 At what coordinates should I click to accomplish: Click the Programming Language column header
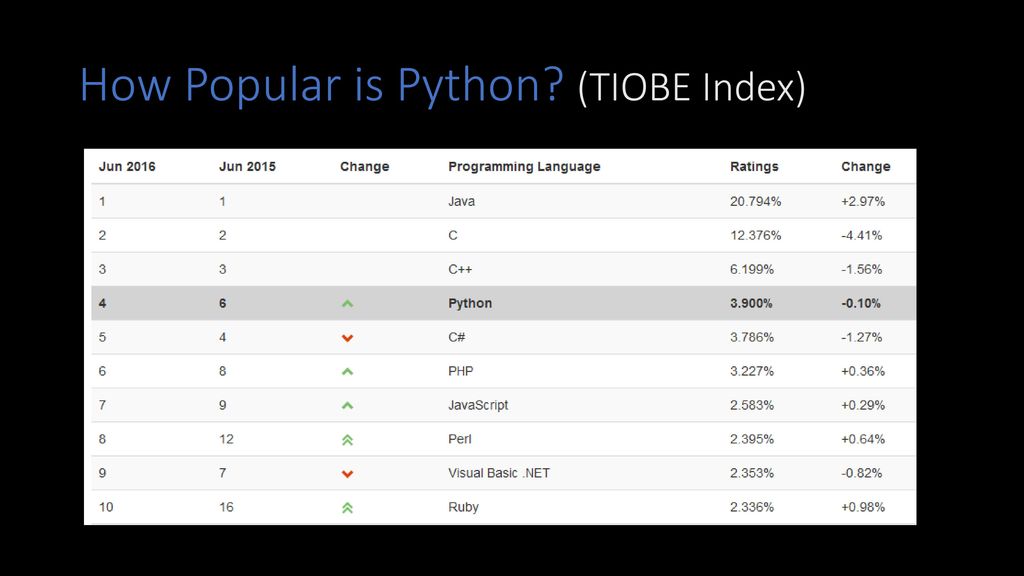(x=524, y=167)
